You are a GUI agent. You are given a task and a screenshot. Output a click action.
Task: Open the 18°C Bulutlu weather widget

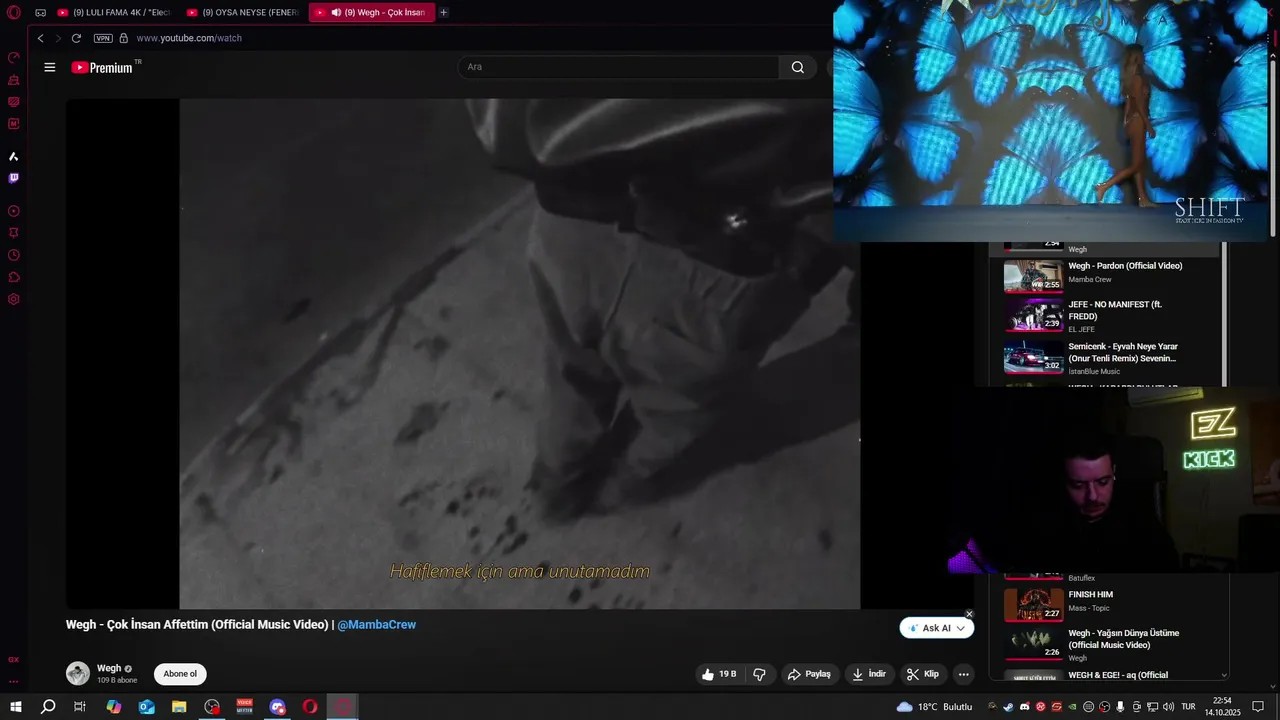pyautogui.click(x=935, y=707)
